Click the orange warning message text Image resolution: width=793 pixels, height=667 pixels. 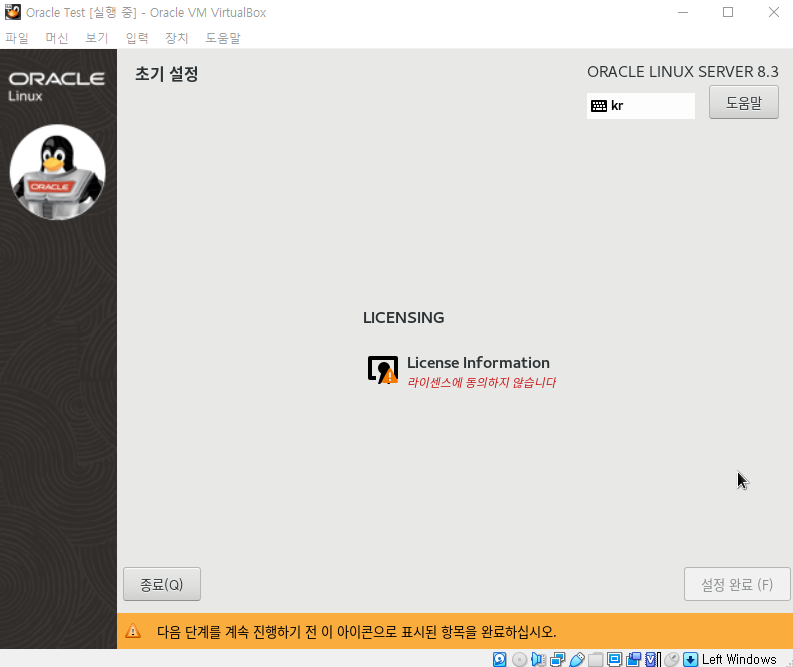coord(357,632)
